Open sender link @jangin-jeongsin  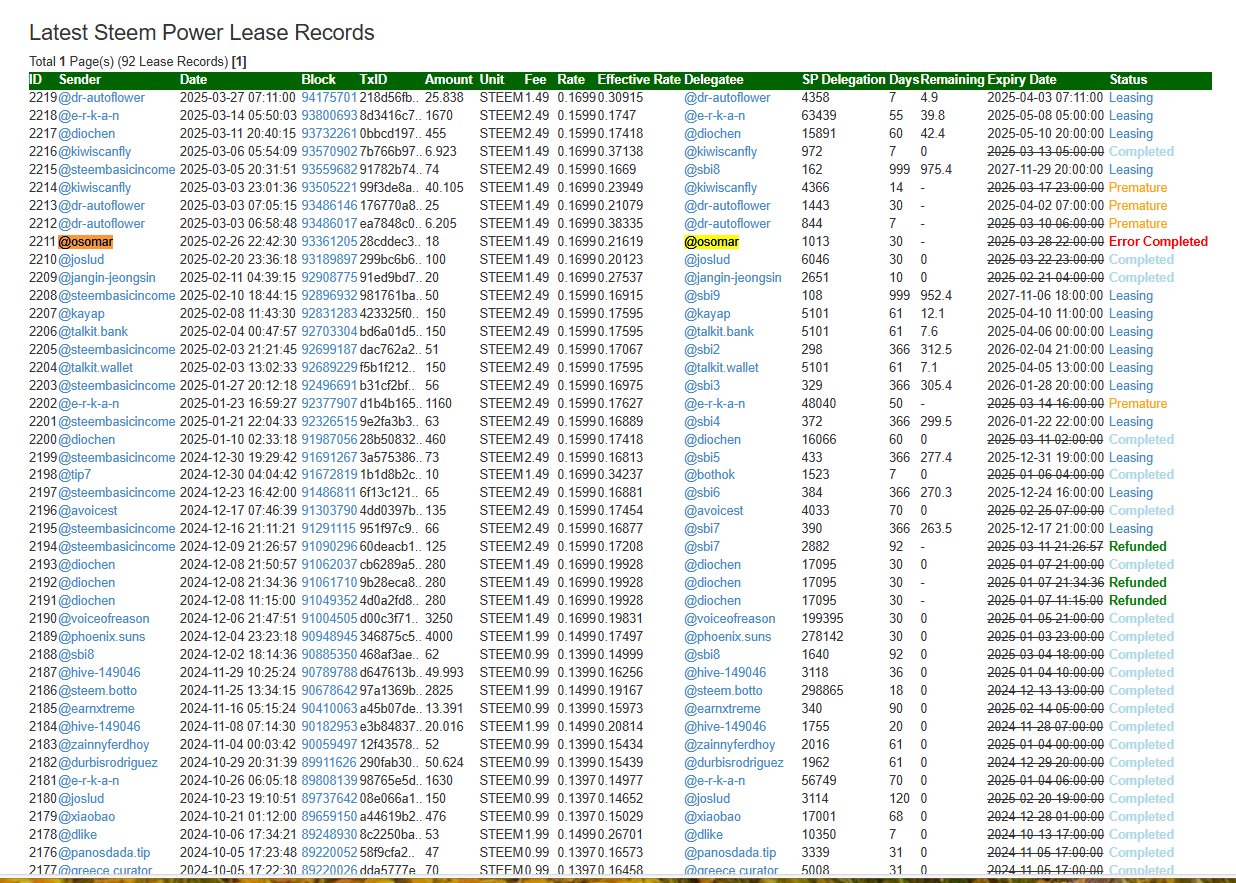(x=107, y=278)
